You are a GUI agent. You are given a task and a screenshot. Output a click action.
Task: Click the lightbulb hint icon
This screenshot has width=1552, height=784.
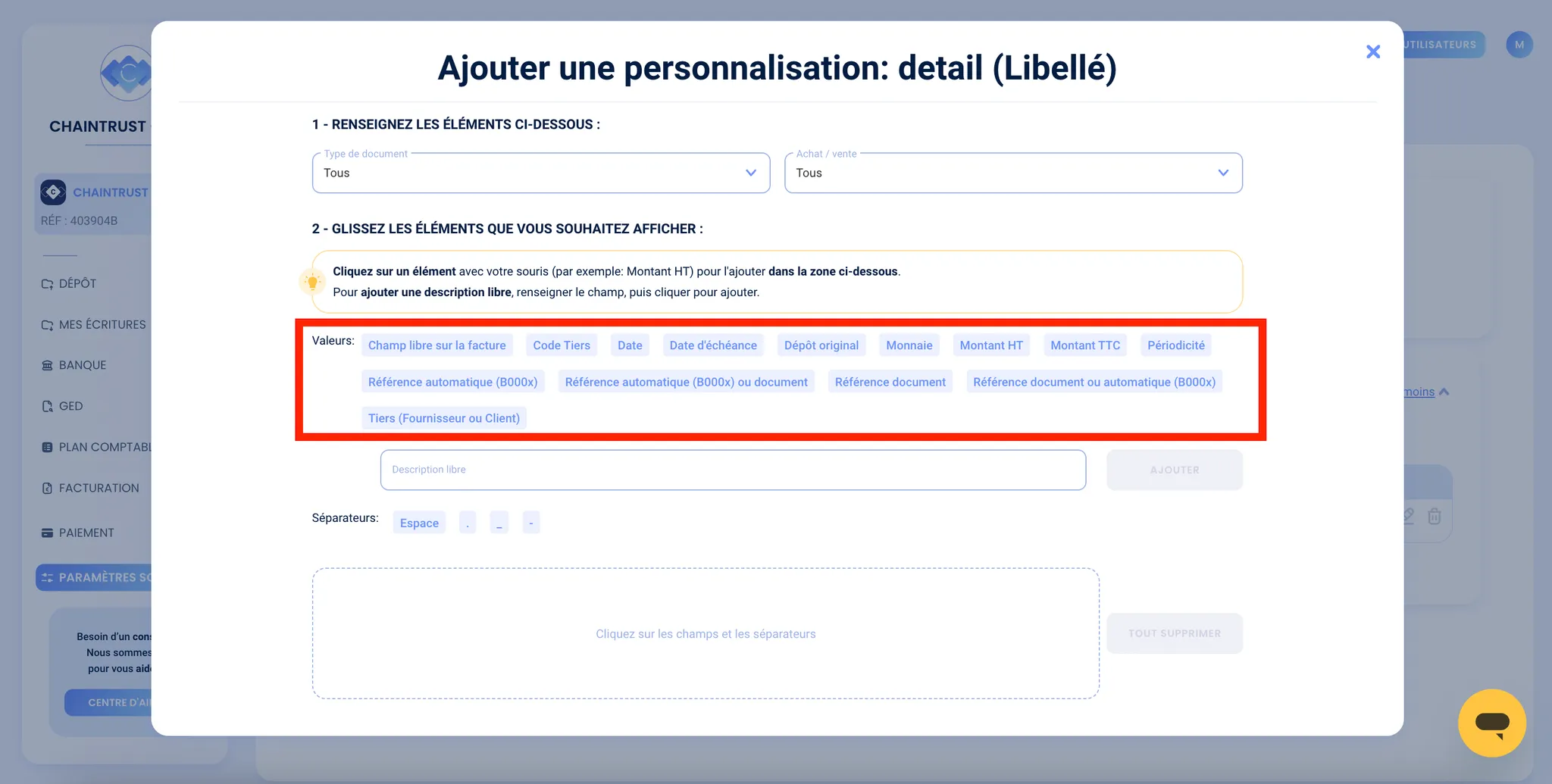[311, 283]
